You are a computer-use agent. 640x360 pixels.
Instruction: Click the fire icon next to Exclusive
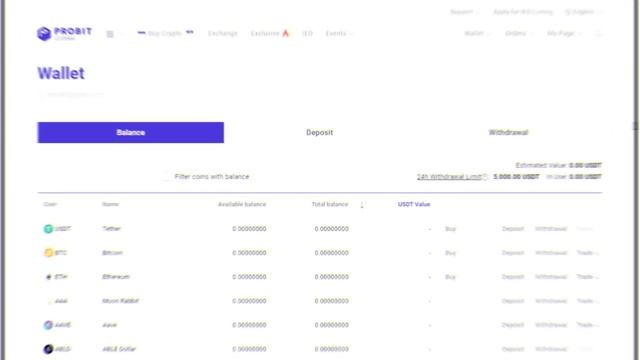point(286,33)
